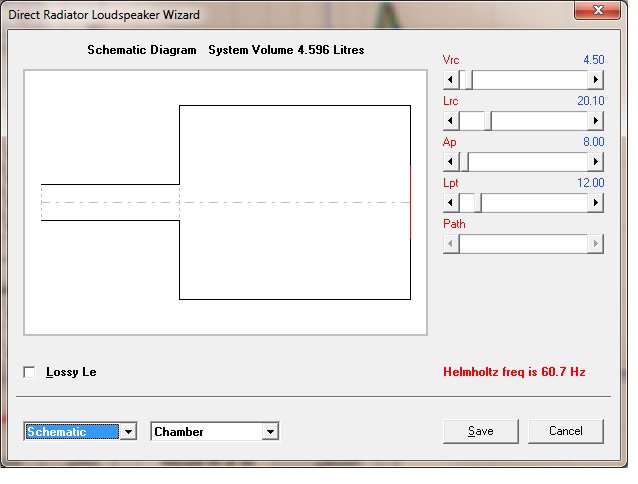Viewport: 638px width, 484px height.
Task: Click the right arrow of Ap slider
Action: [595, 162]
